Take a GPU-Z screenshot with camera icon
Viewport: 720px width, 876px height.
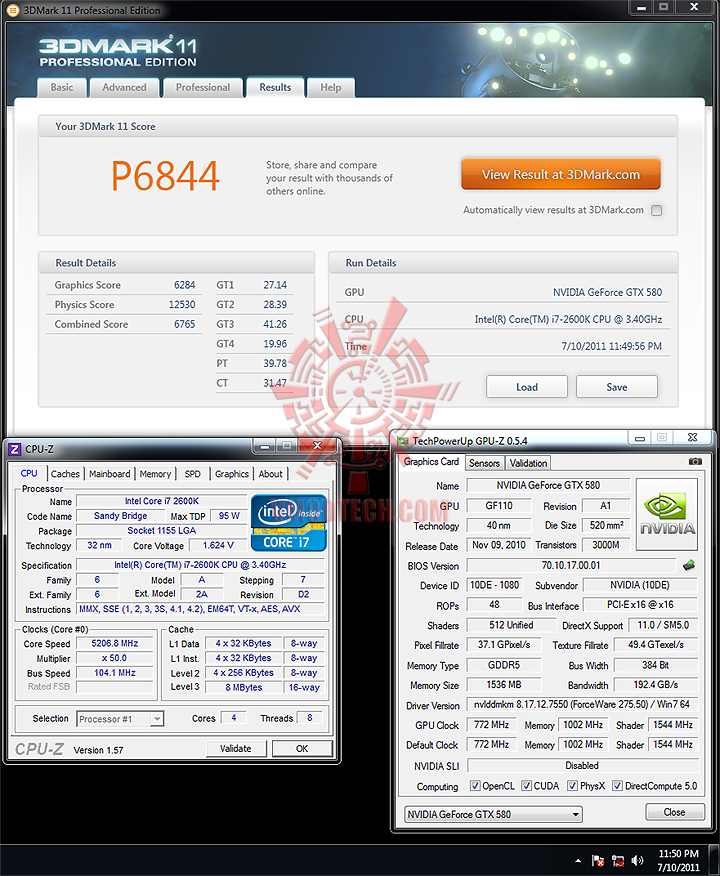coord(695,461)
